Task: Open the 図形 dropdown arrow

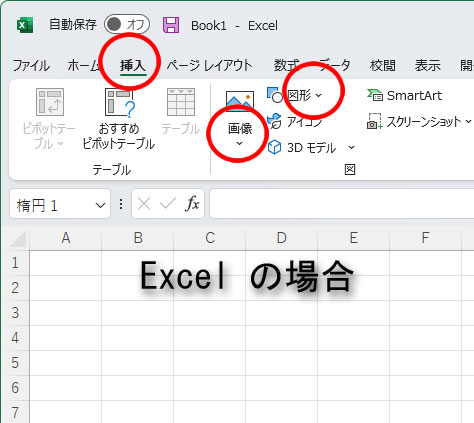Action: [319, 95]
